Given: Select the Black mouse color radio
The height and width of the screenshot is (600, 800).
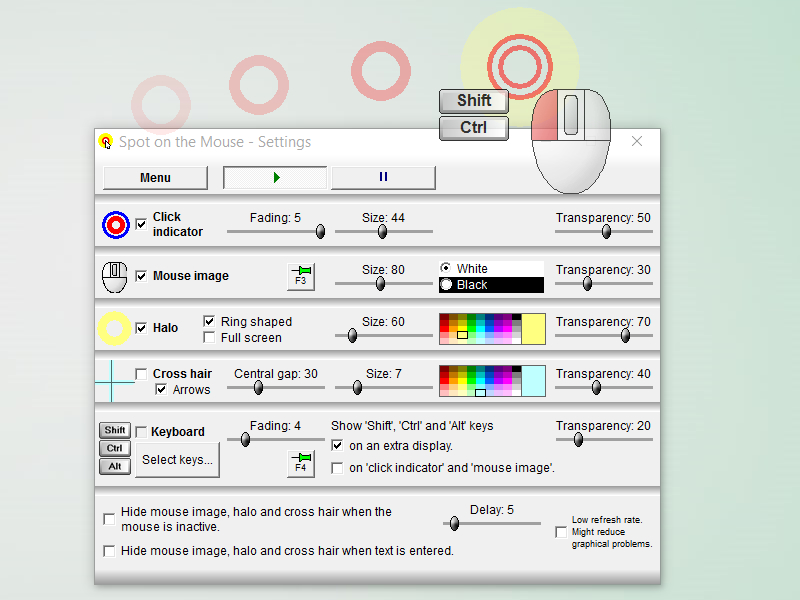Looking at the screenshot, I should point(446,285).
